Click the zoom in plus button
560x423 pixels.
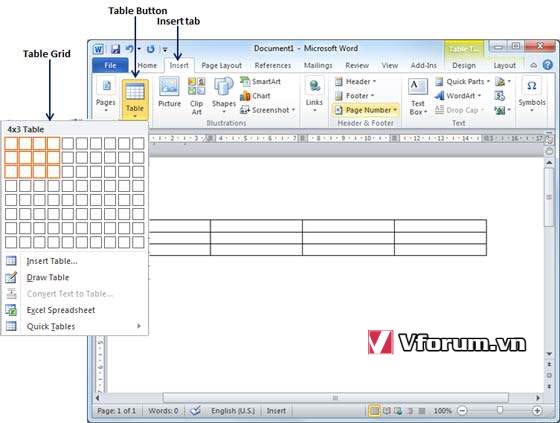tap(537, 411)
